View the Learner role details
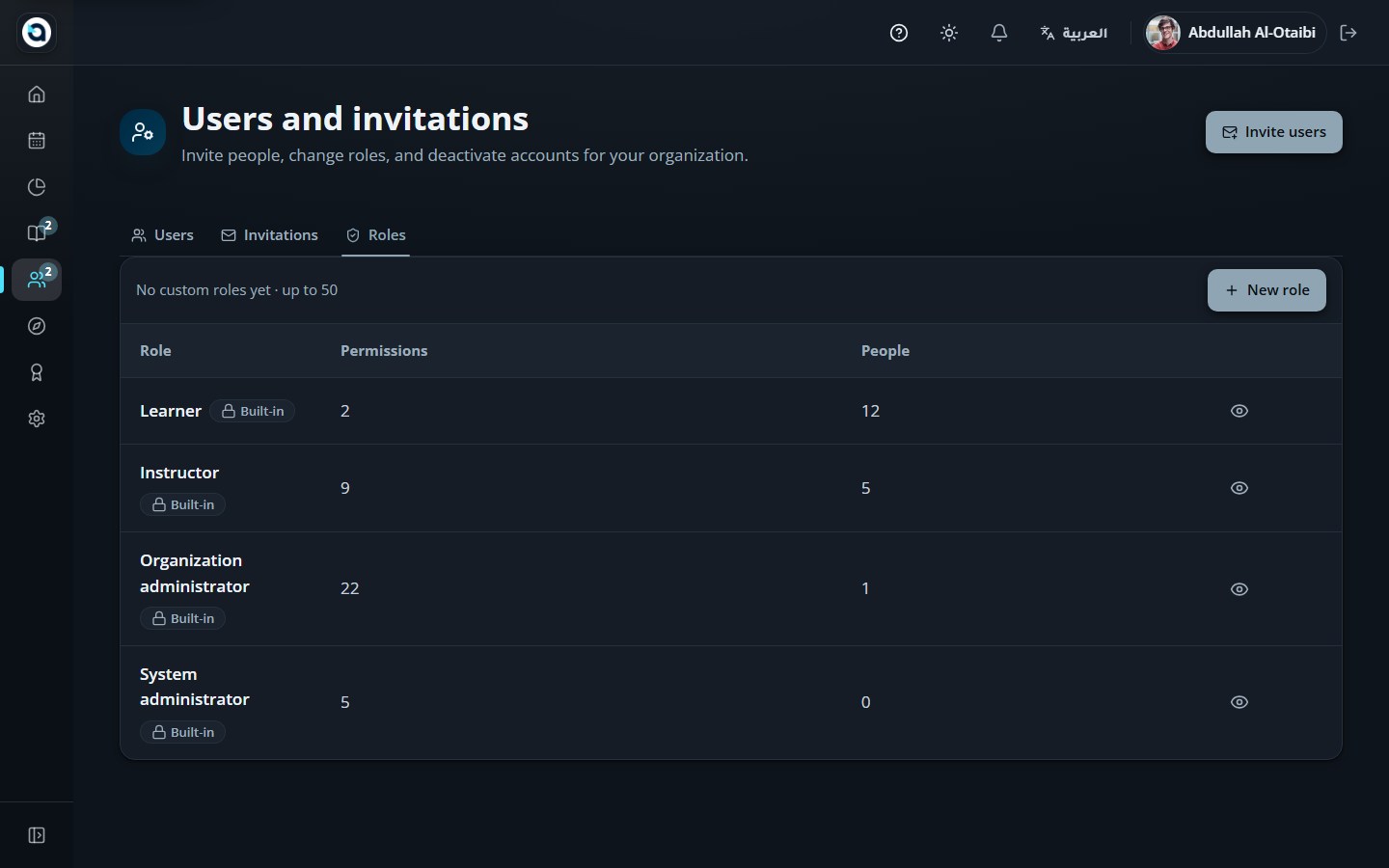This screenshot has height=868, width=1389. pyautogui.click(x=1239, y=411)
